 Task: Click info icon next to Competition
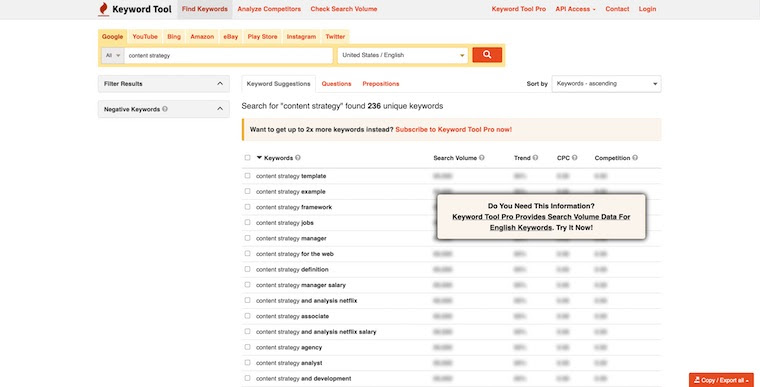(635, 158)
